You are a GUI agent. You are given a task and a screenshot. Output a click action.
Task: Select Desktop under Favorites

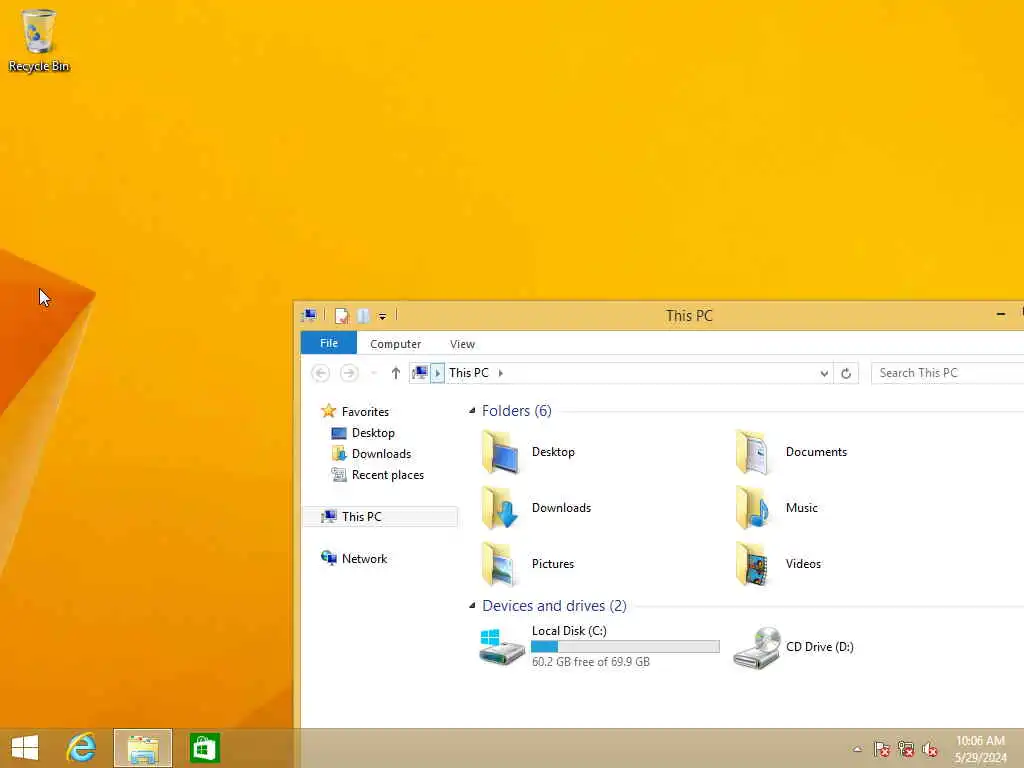[x=373, y=433]
